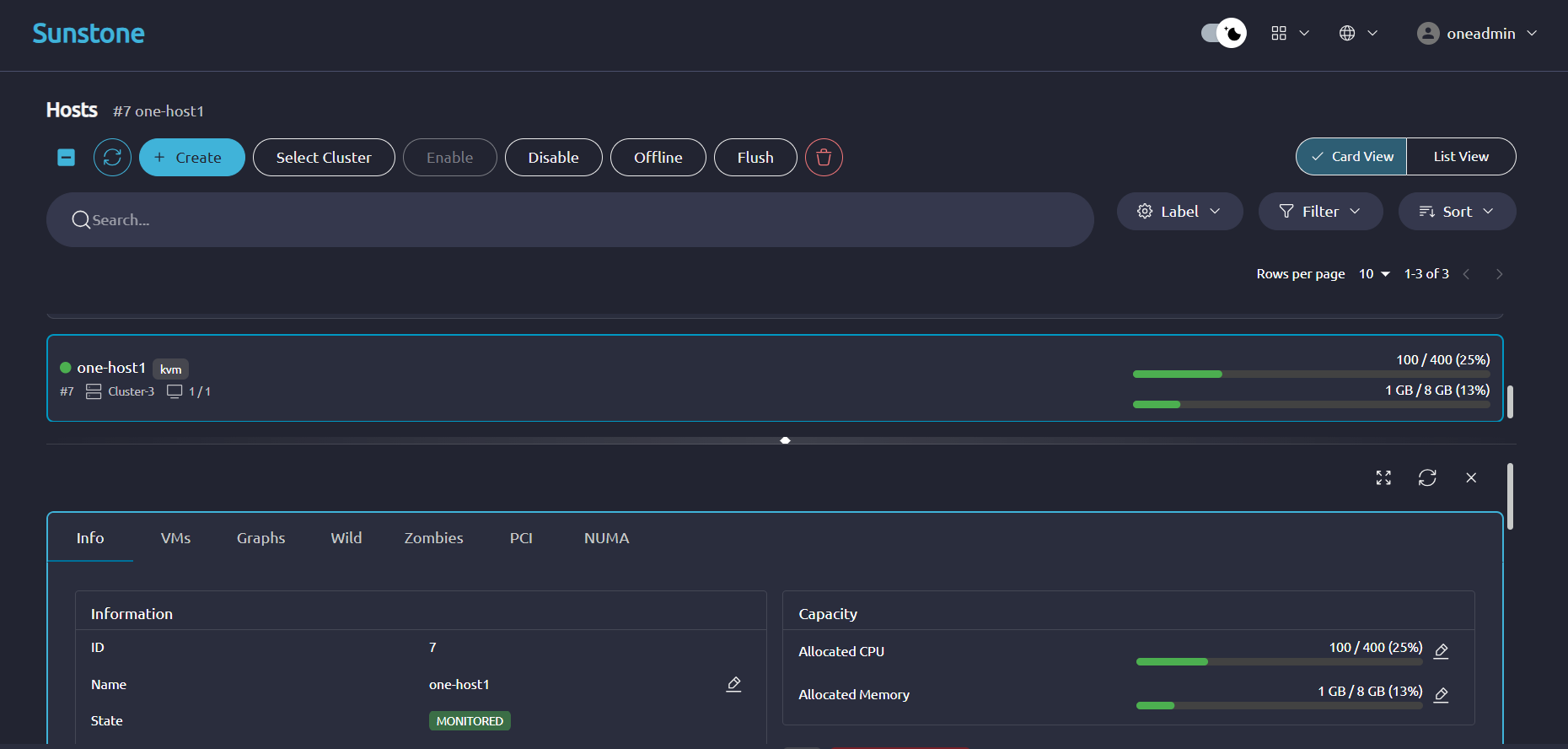Refresh the hosts list
The image size is (1568, 749).
pyautogui.click(x=112, y=158)
